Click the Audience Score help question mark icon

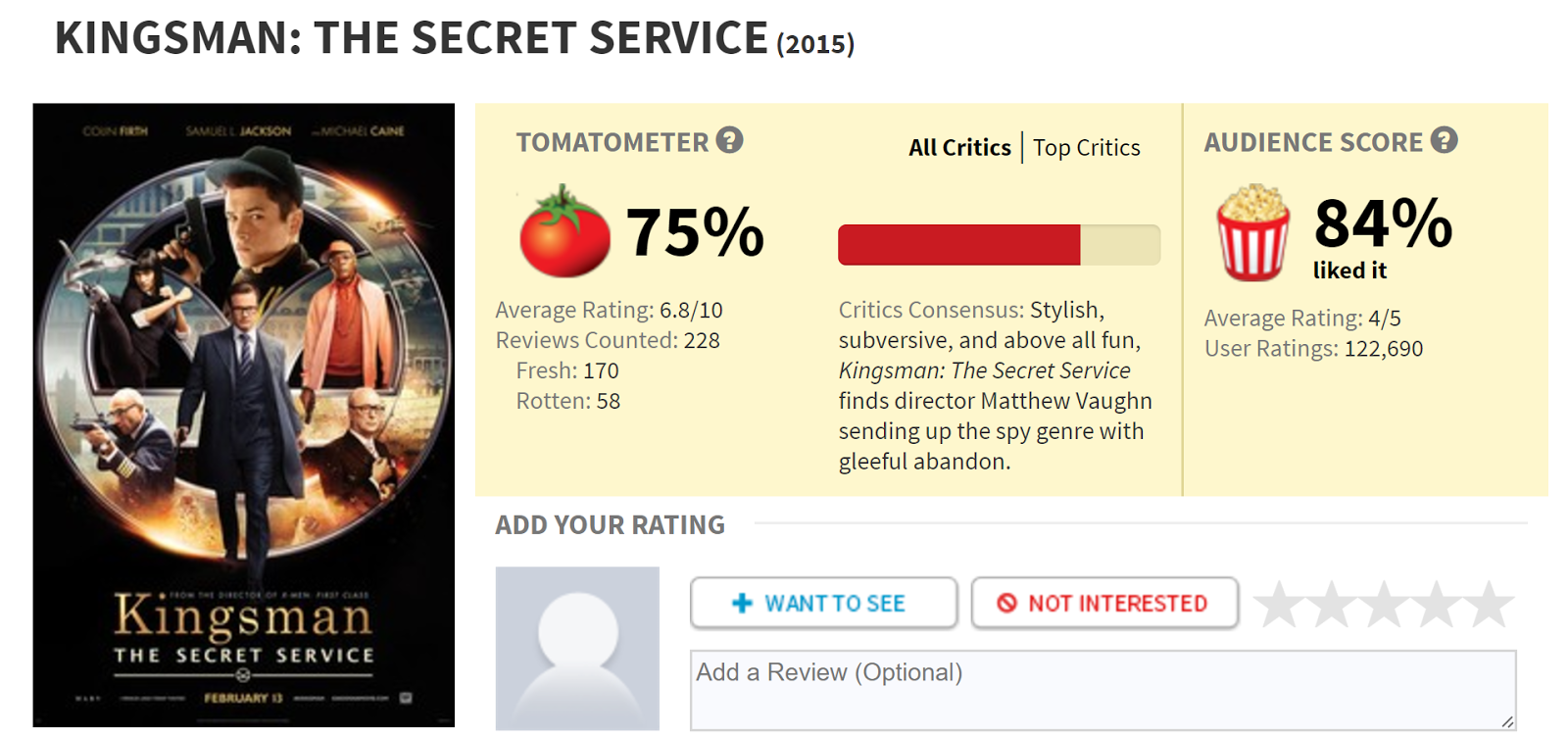1444,141
